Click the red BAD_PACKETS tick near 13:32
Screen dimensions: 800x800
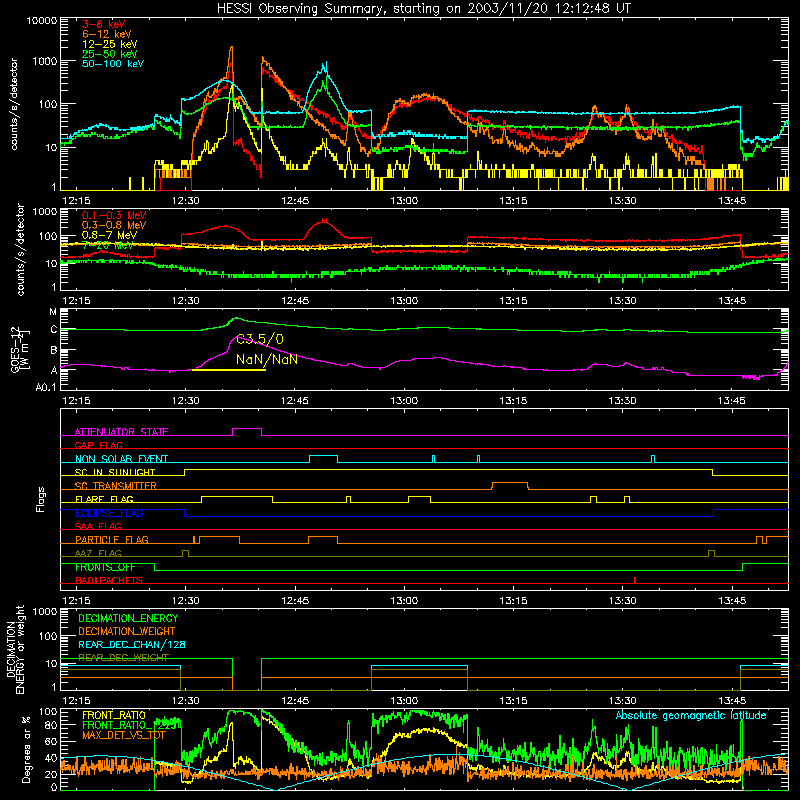coord(635,580)
